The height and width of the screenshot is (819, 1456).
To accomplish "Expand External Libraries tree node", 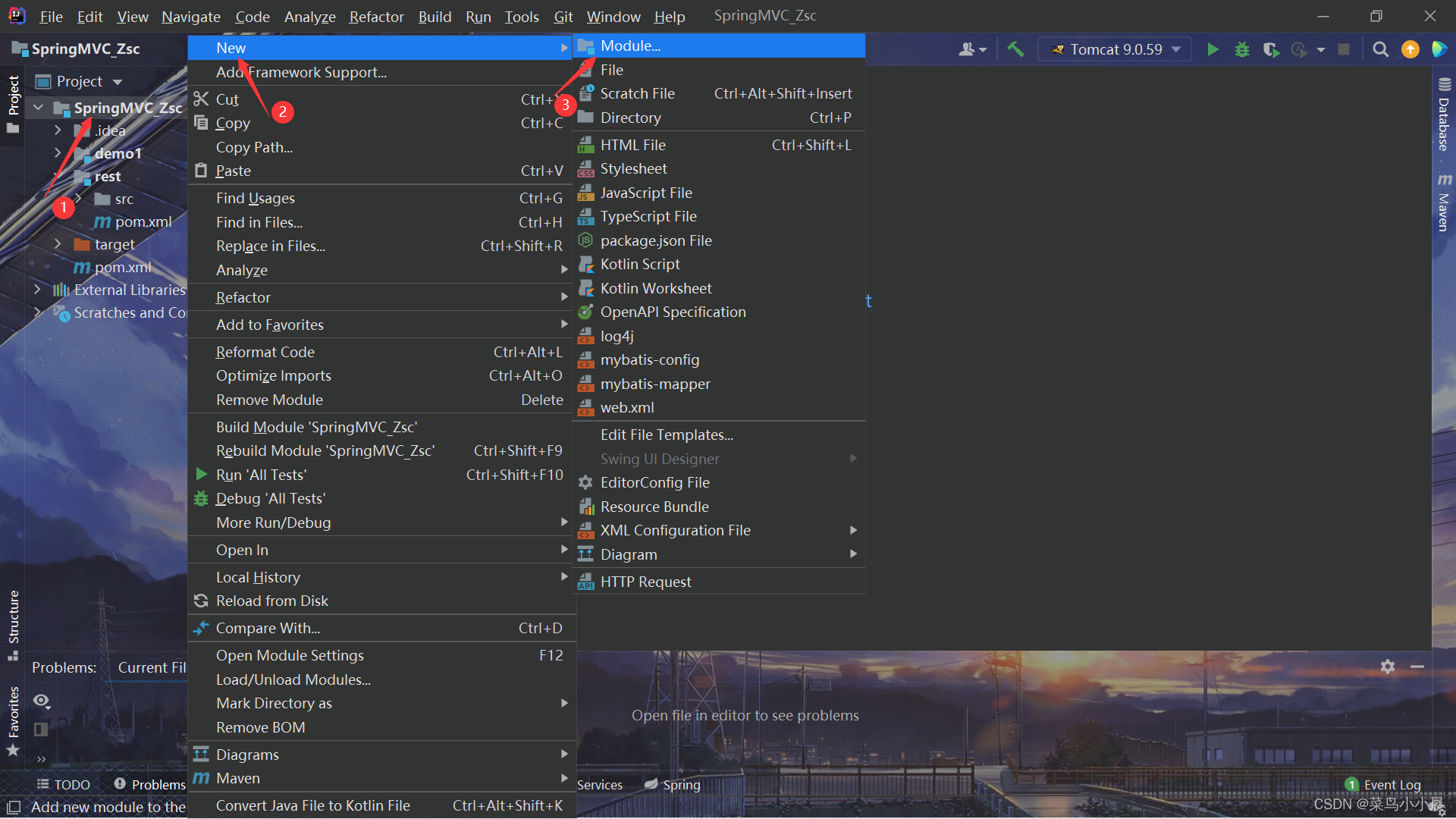I will [38, 290].
